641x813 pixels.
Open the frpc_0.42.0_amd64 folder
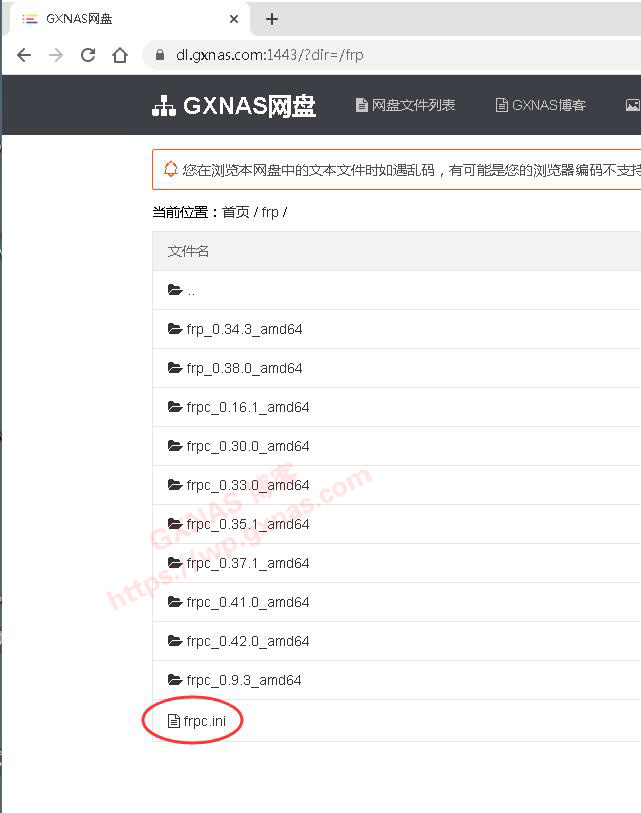247,641
